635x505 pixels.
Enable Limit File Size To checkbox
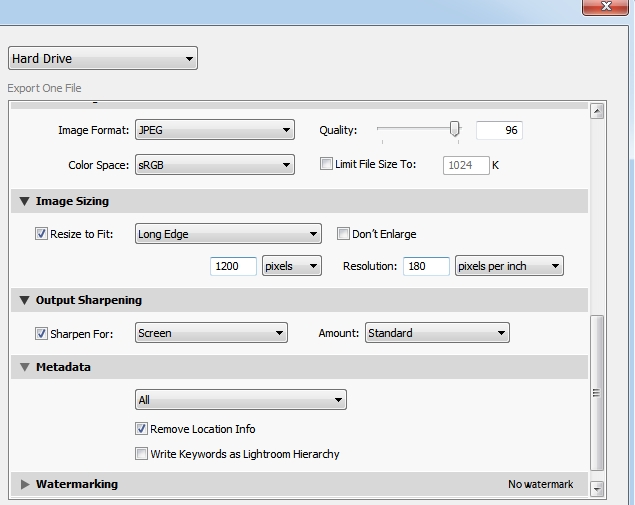(326, 164)
